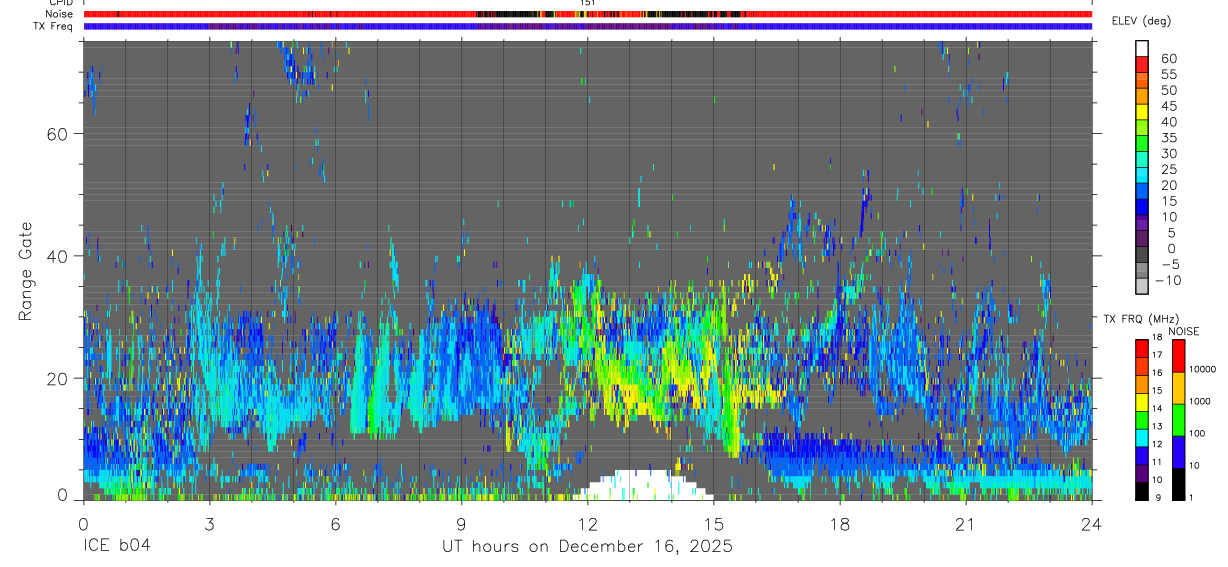This screenshot has height=567, width=1228.
Task: Click the white swatch atop the ELEV colorbar
Action: 1142,48
